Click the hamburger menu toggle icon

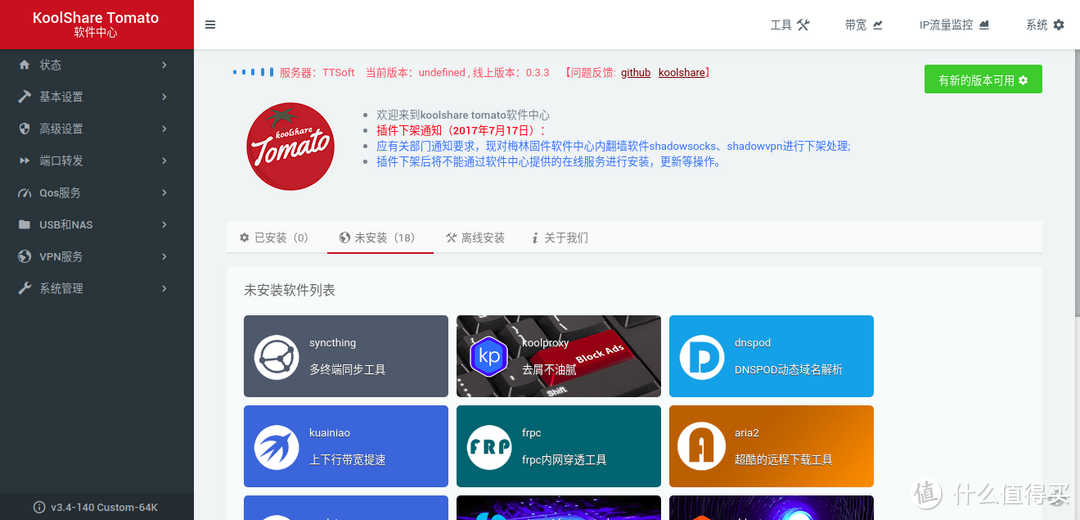[x=210, y=25]
